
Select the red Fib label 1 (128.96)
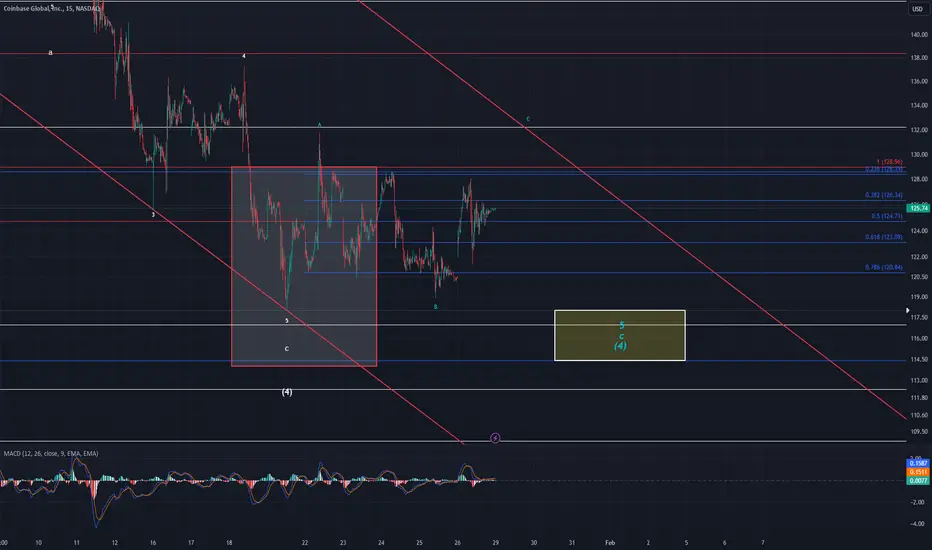tap(889, 162)
